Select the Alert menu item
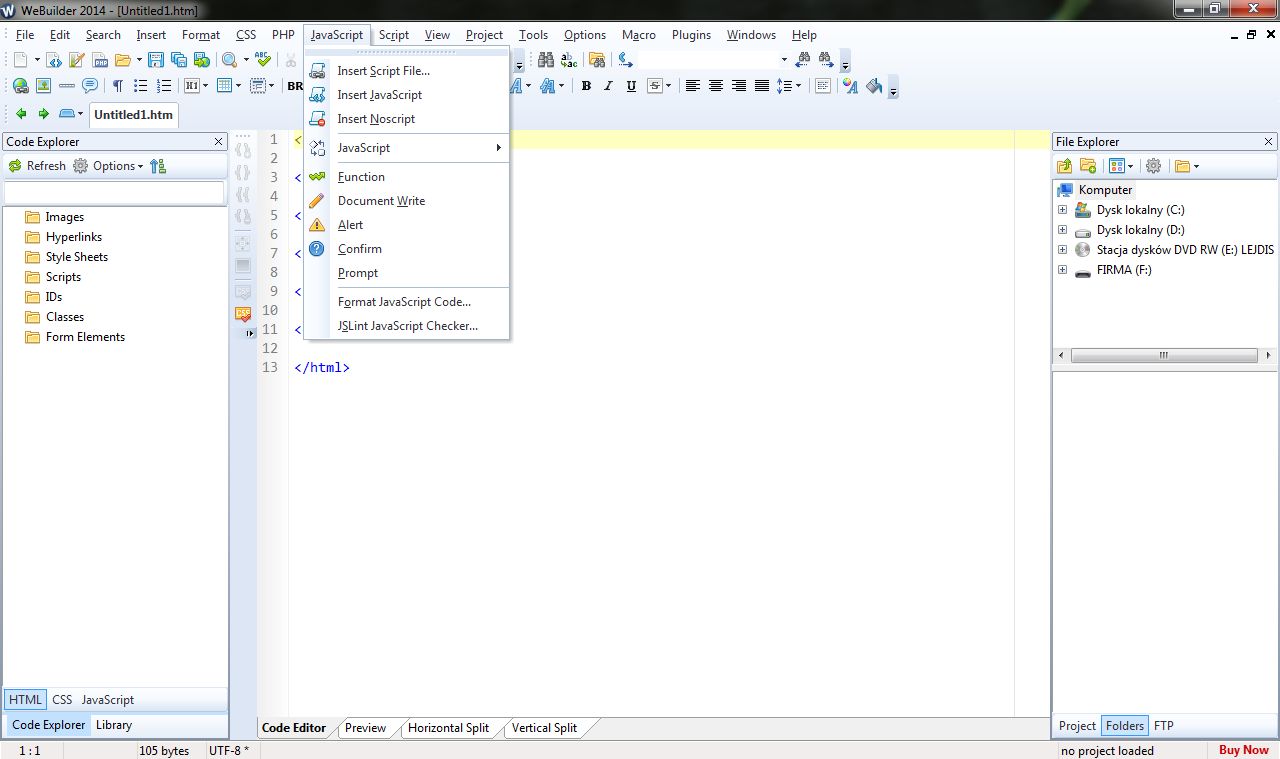1280x759 pixels. tap(407, 225)
